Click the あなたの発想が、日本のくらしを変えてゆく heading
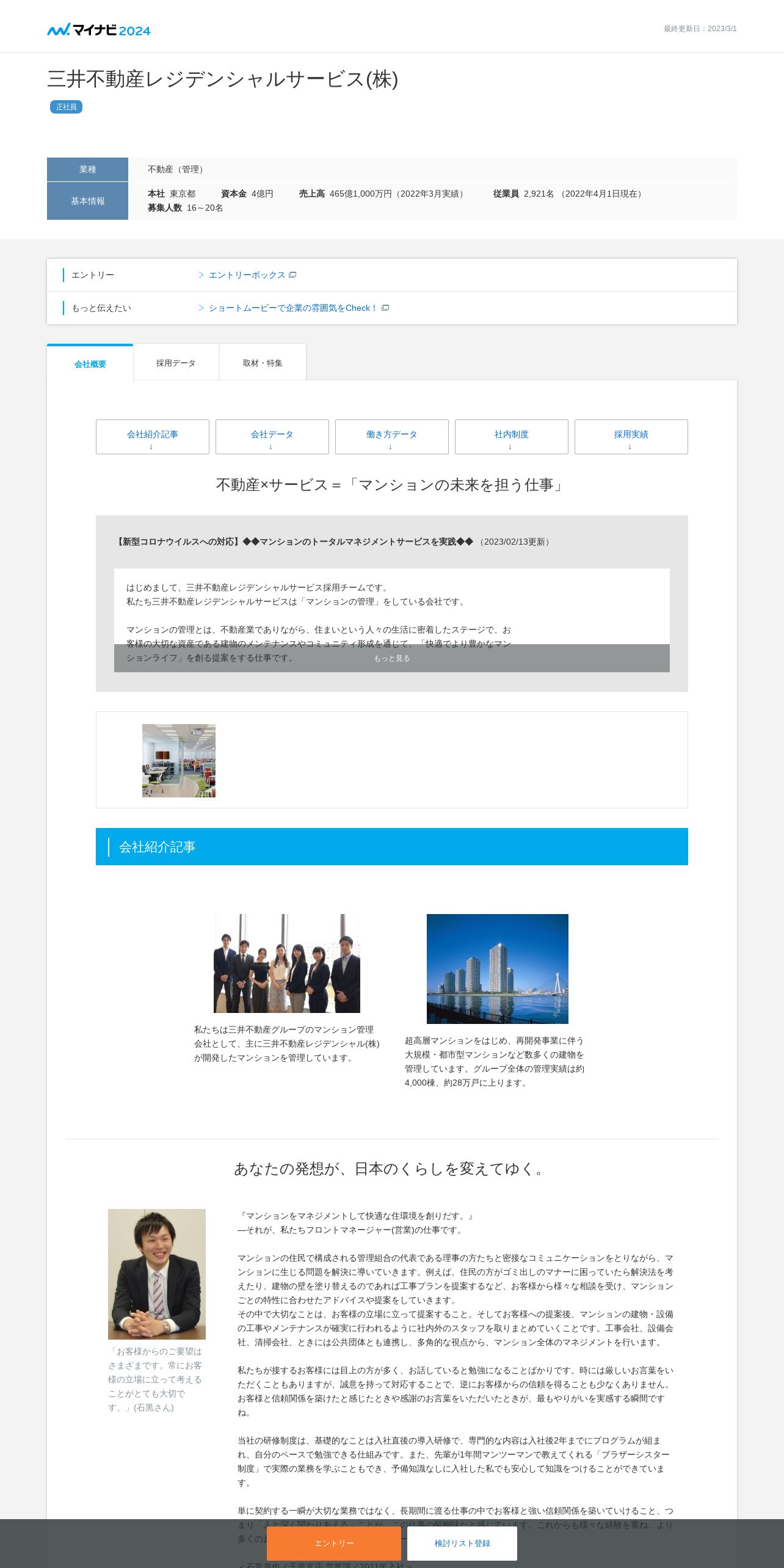Image resolution: width=784 pixels, height=1568 pixels. pyautogui.click(x=392, y=1169)
